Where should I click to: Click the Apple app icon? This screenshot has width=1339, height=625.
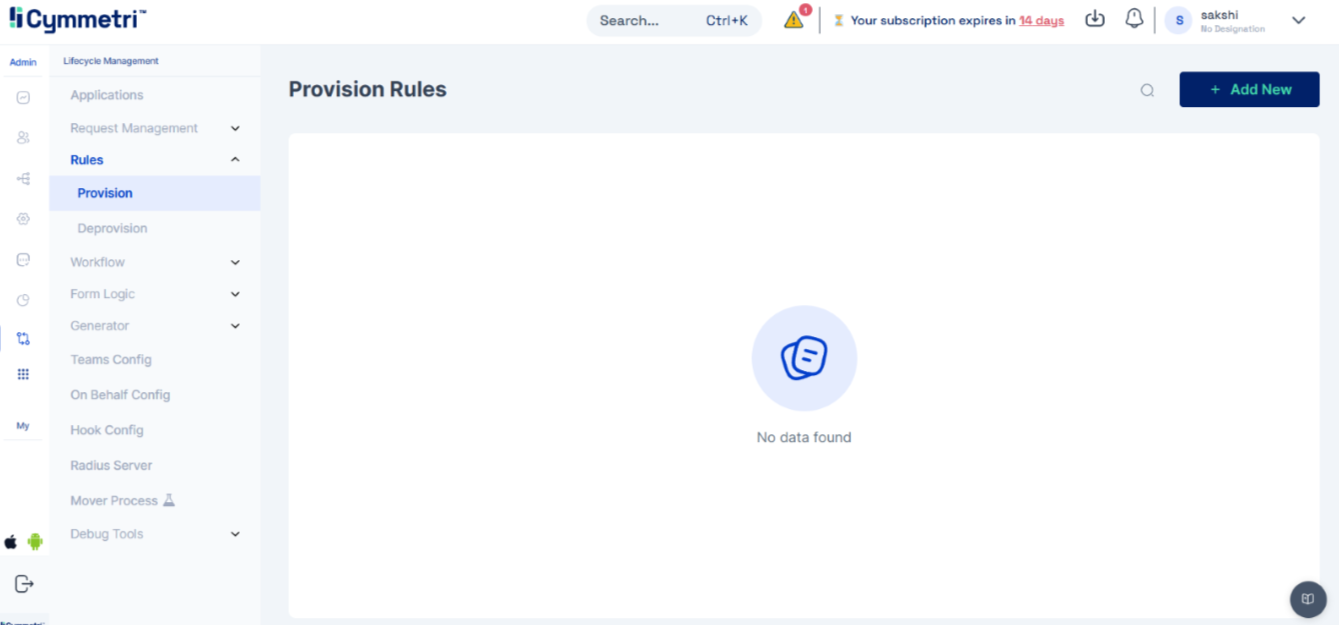pyautogui.click(x=11, y=542)
